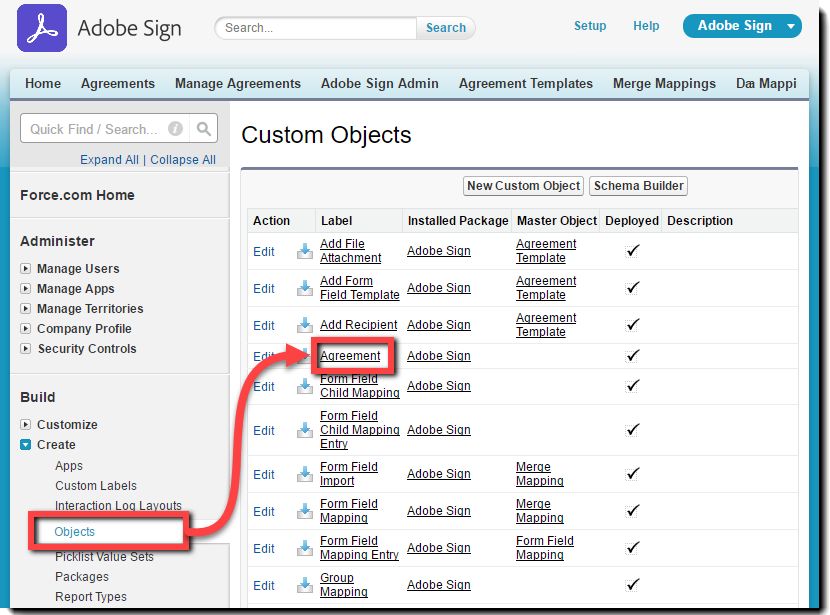Click download icon in Add Form Field Template row
Image resolution: width=830 pixels, height=615 pixels.
[304, 288]
